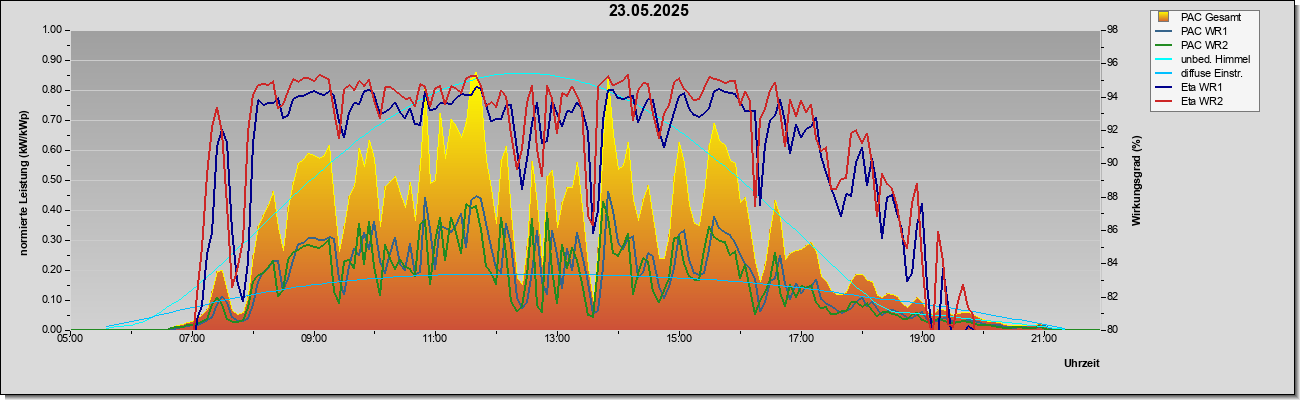This screenshot has height=400, width=1300.
Task: Click the 09:00 time axis label
Action: pyautogui.click(x=313, y=340)
